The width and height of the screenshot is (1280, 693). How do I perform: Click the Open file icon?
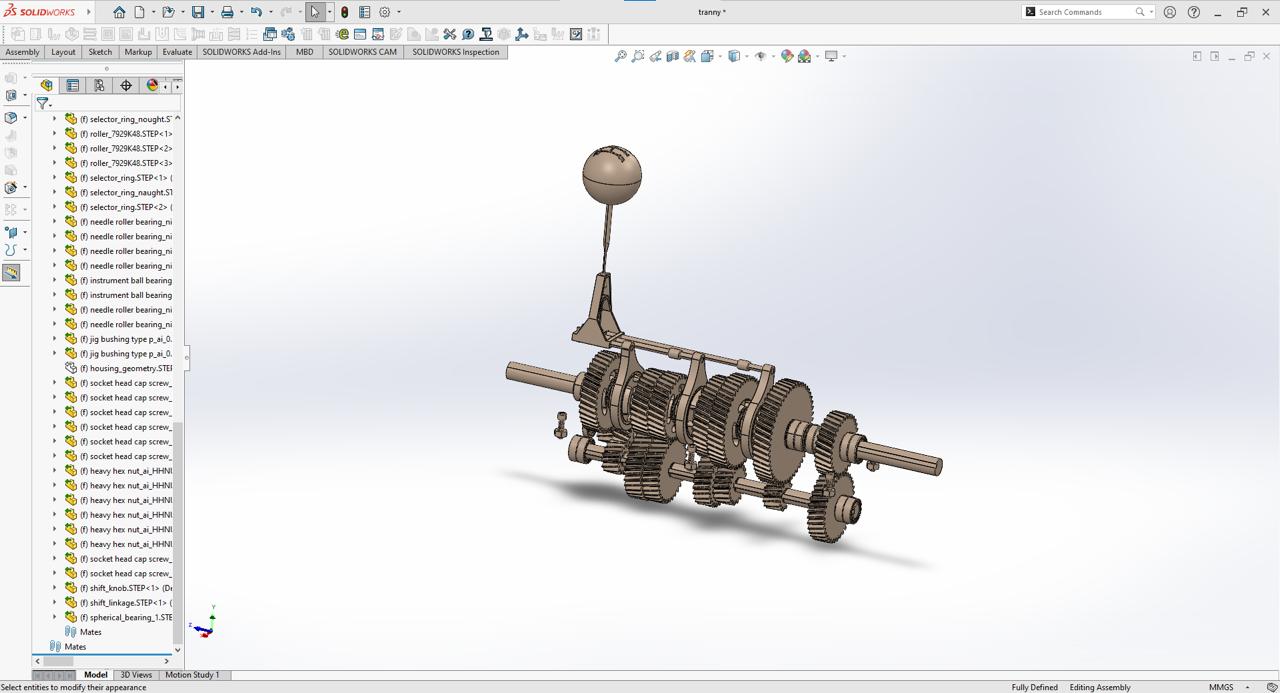[168, 12]
